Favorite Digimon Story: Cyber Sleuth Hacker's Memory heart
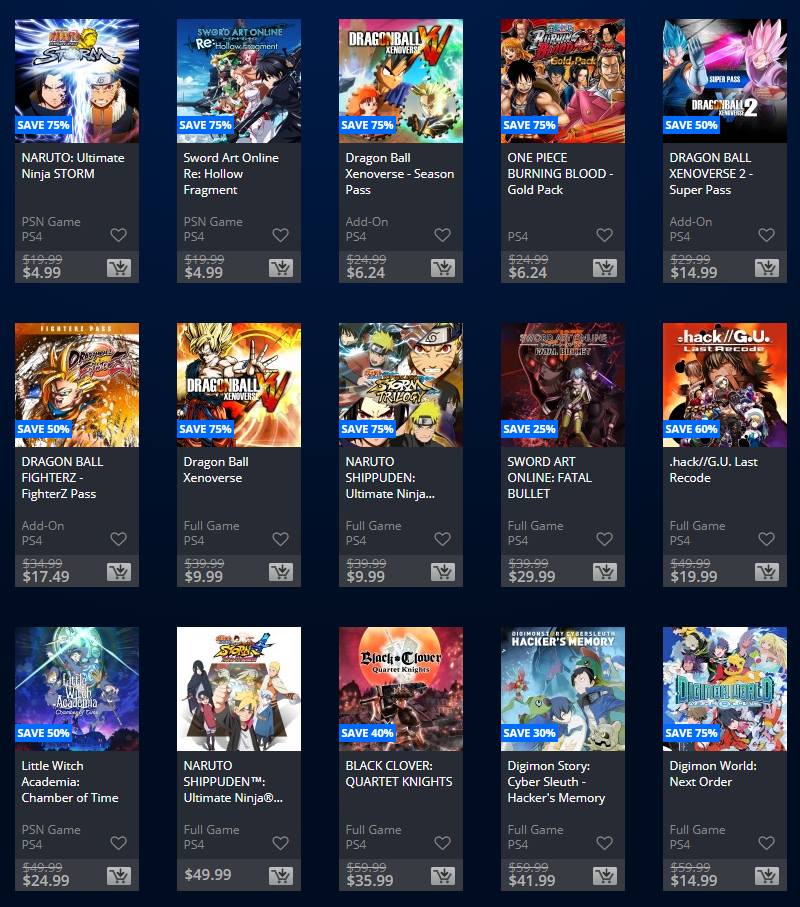 [x=604, y=843]
